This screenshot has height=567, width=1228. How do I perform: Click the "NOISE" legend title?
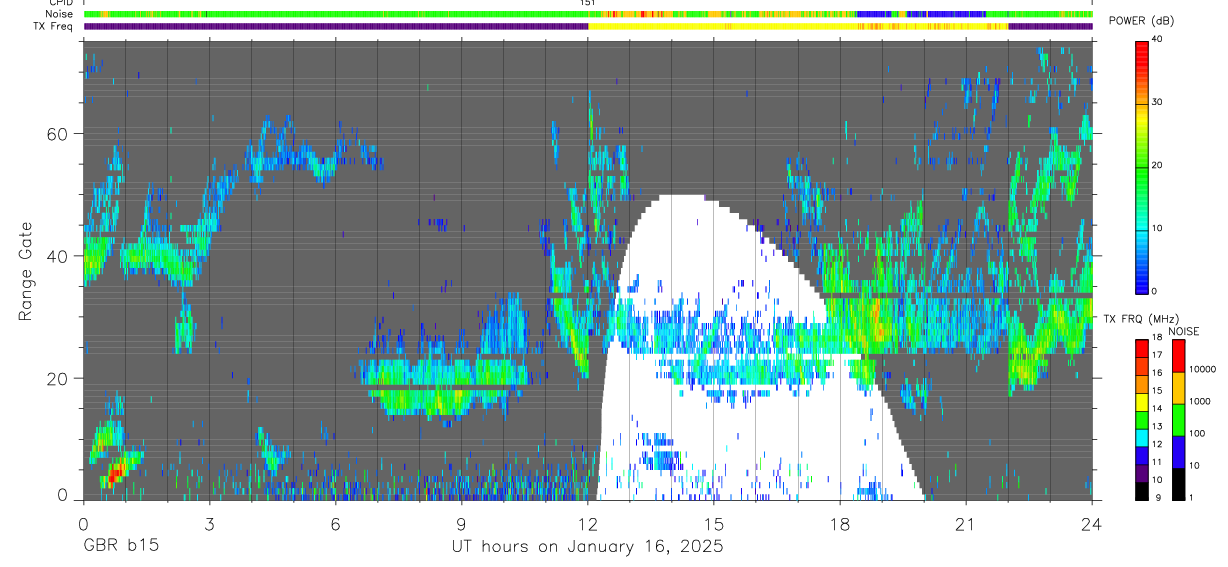[x=1184, y=331]
